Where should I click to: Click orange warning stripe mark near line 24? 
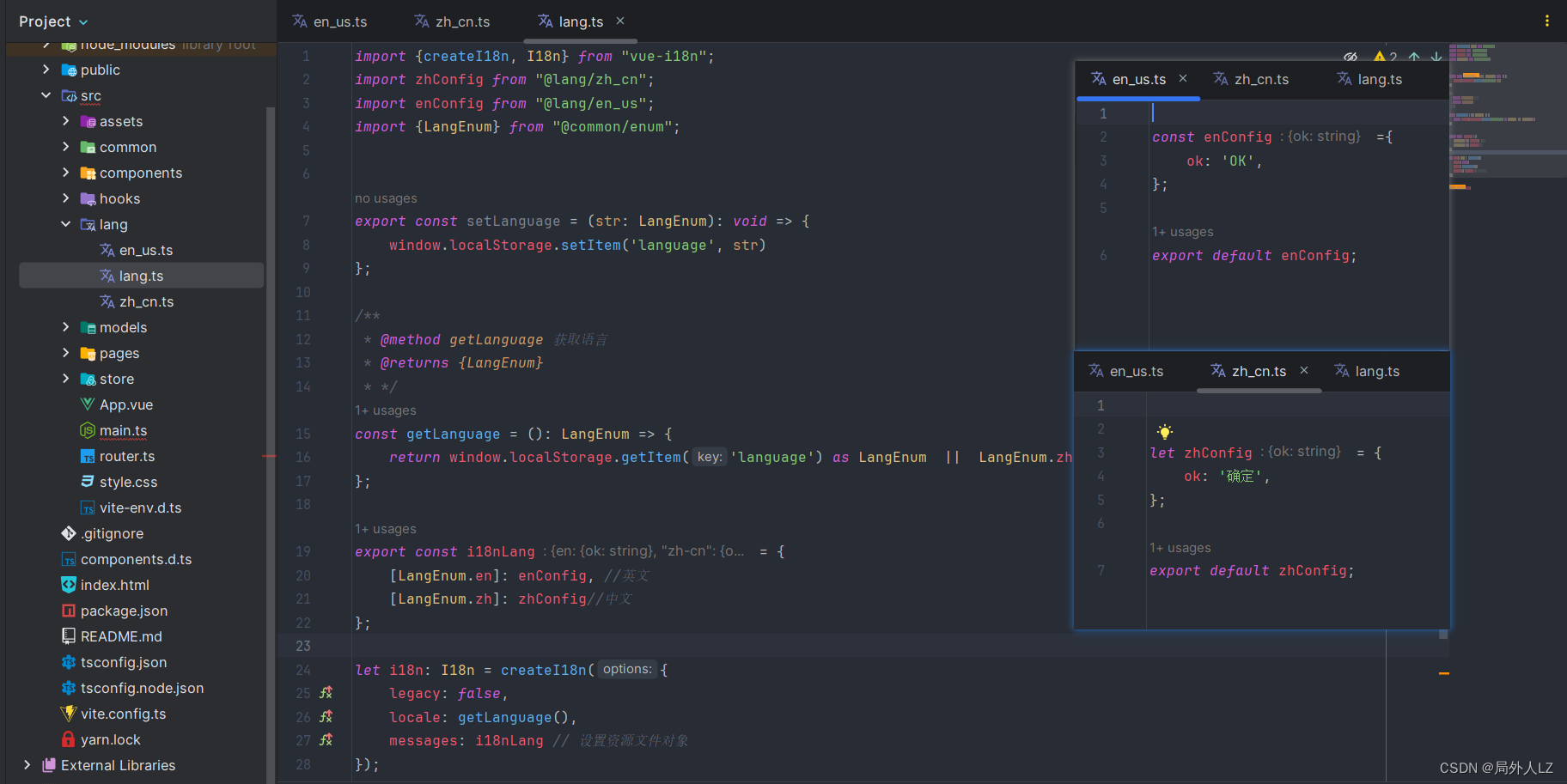click(x=1444, y=673)
